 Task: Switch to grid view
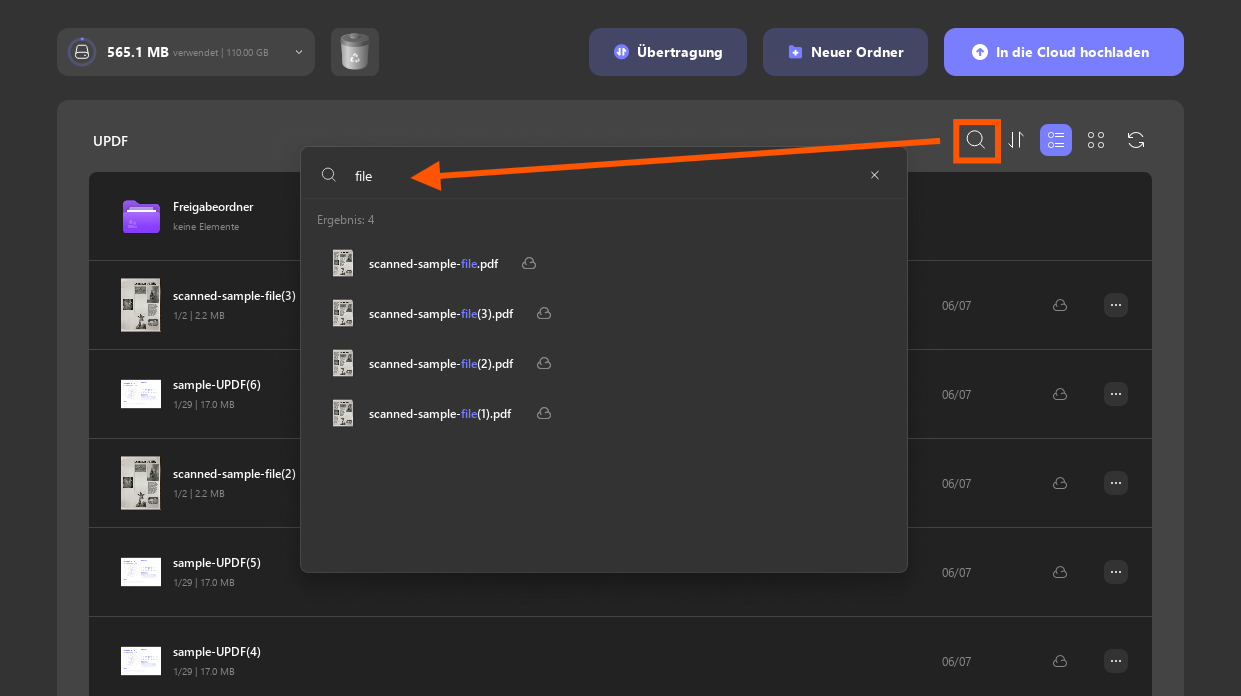(x=1096, y=140)
